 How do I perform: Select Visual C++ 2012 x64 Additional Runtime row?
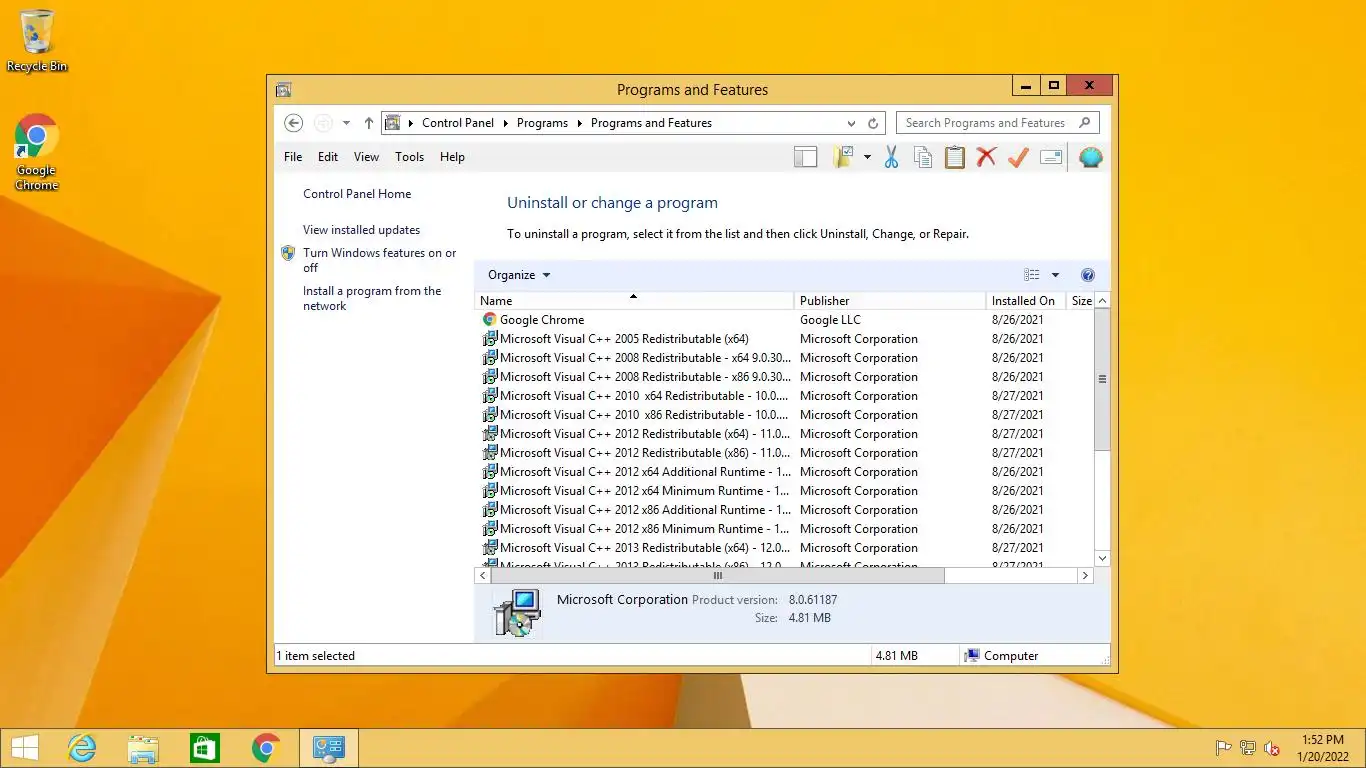coord(784,472)
